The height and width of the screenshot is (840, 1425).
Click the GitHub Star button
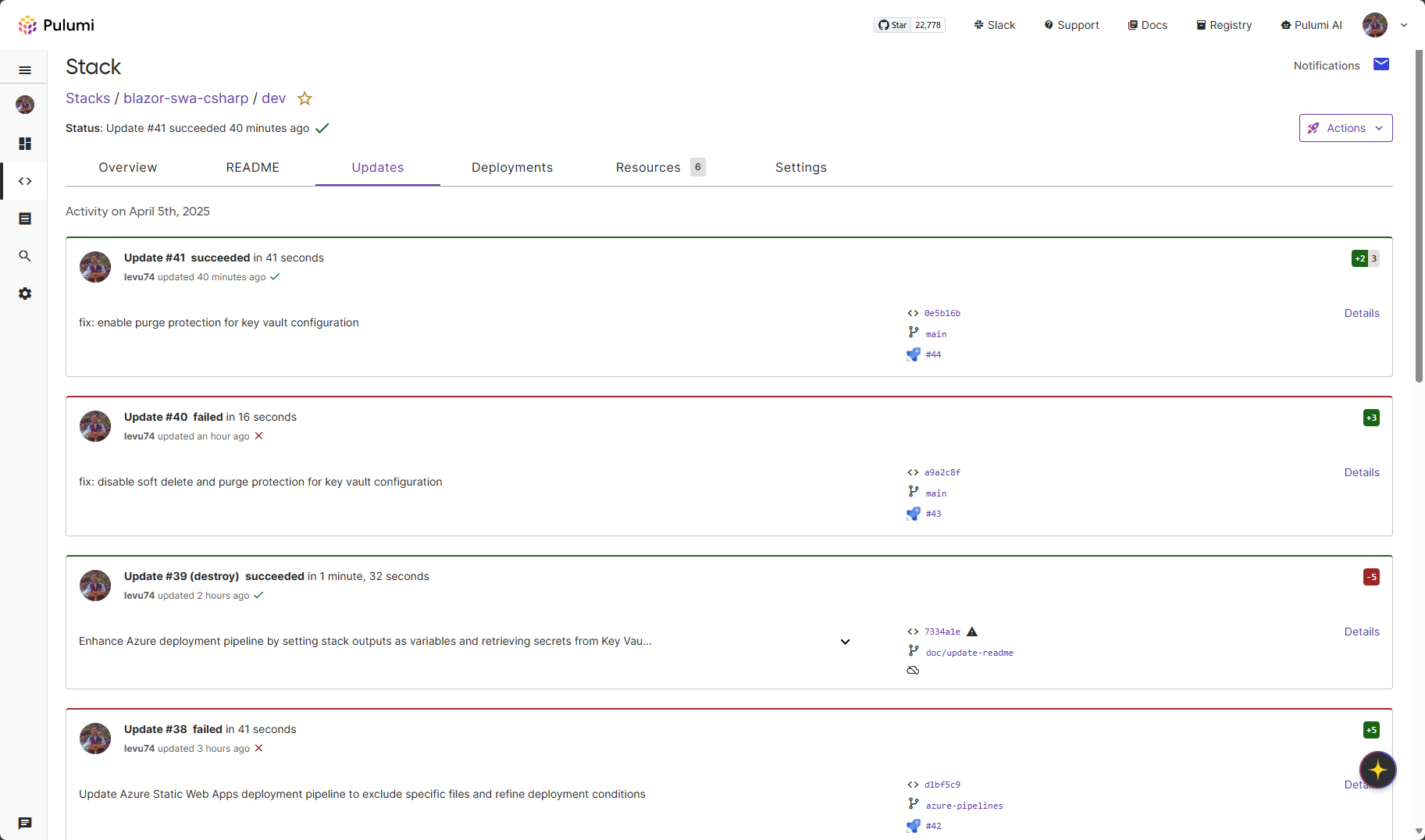coord(892,25)
